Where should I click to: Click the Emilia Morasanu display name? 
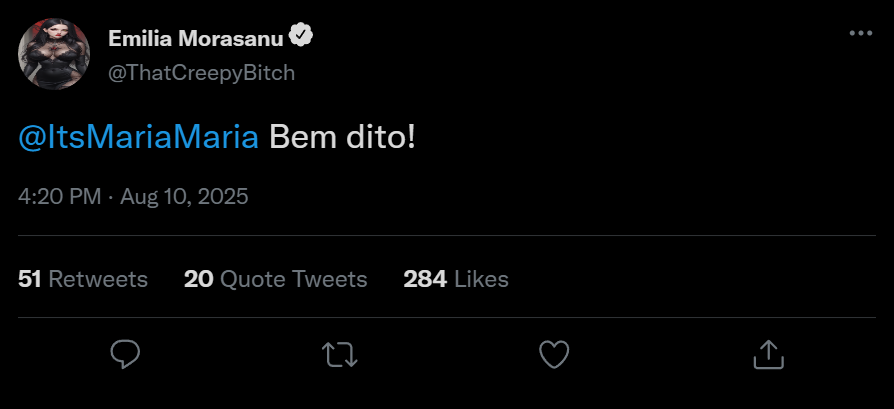point(195,38)
